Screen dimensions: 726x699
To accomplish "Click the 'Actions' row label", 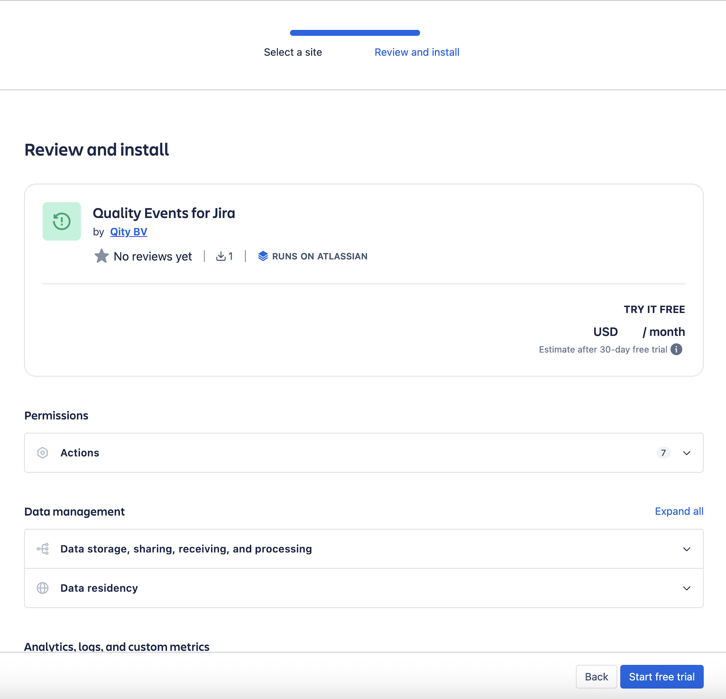I will [80, 453].
